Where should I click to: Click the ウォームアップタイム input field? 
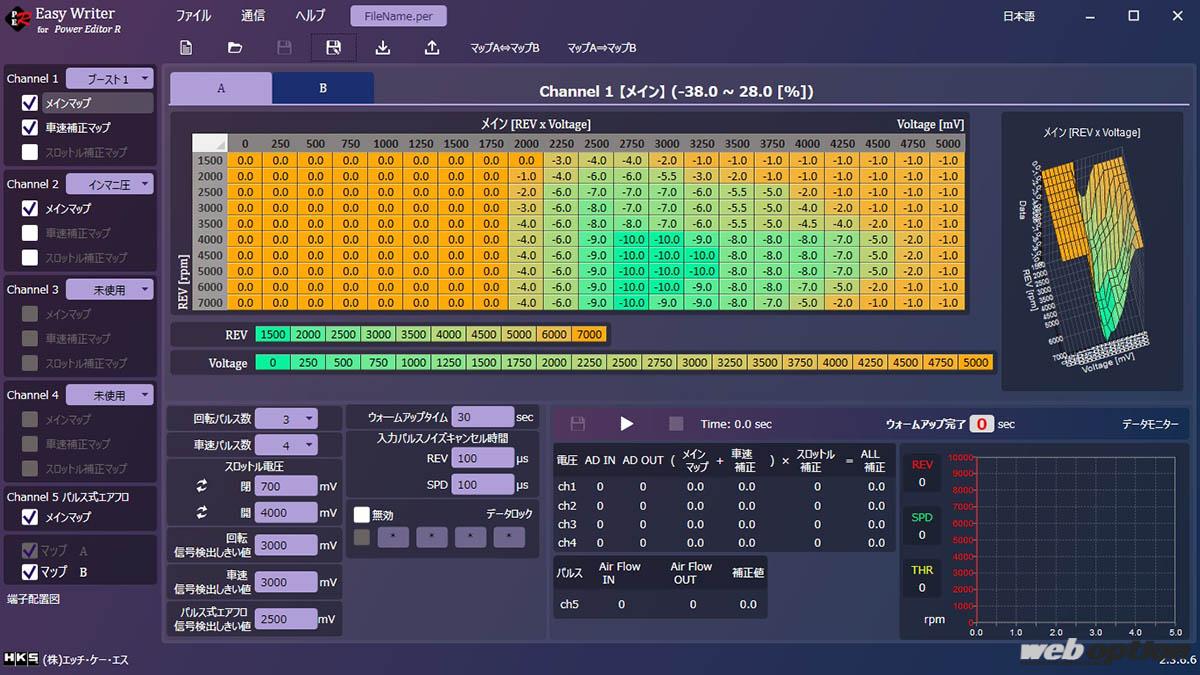point(482,416)
